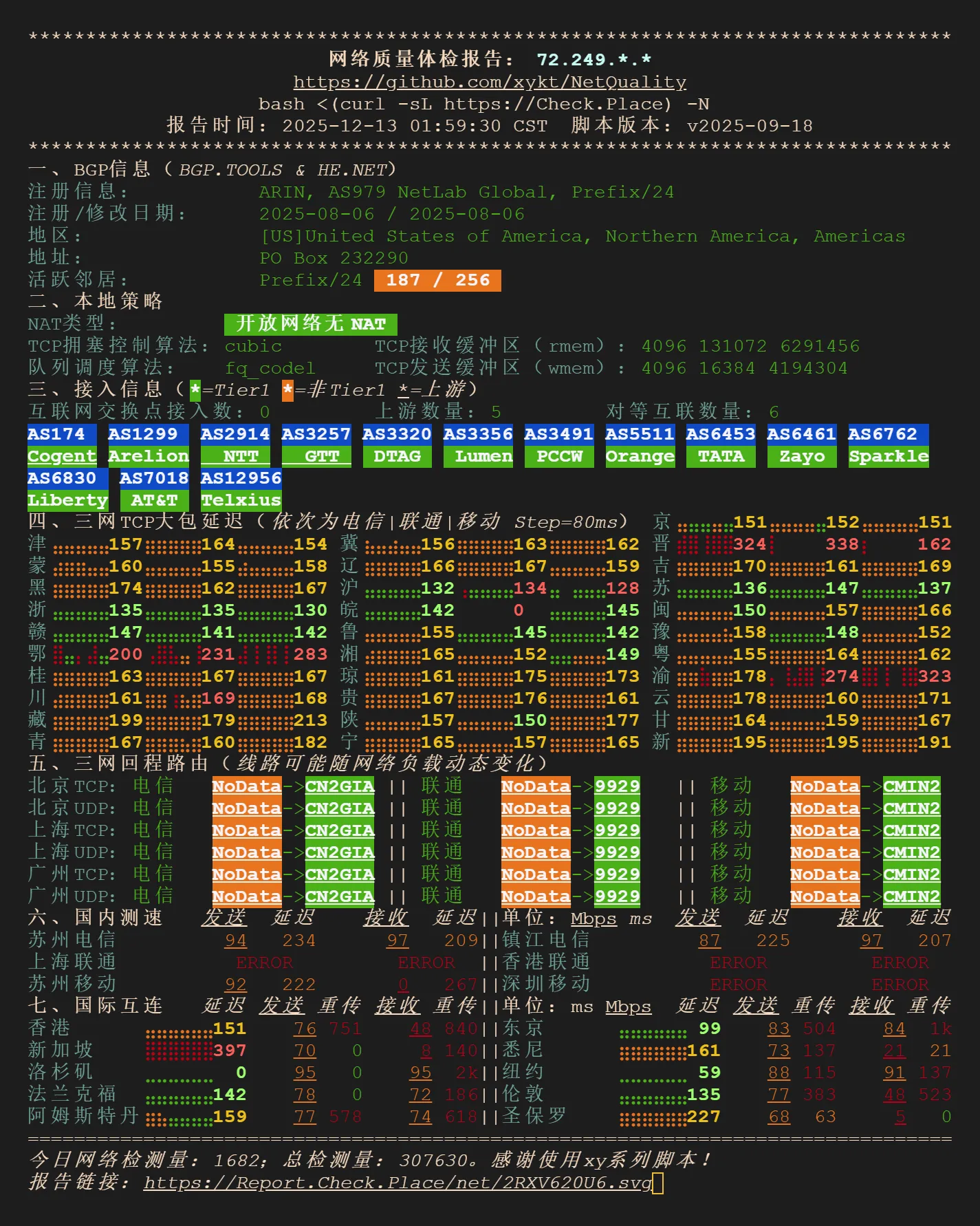
Task: Click the orange 187 / 256 neighbors badge
Action: [x=437, y=280]
